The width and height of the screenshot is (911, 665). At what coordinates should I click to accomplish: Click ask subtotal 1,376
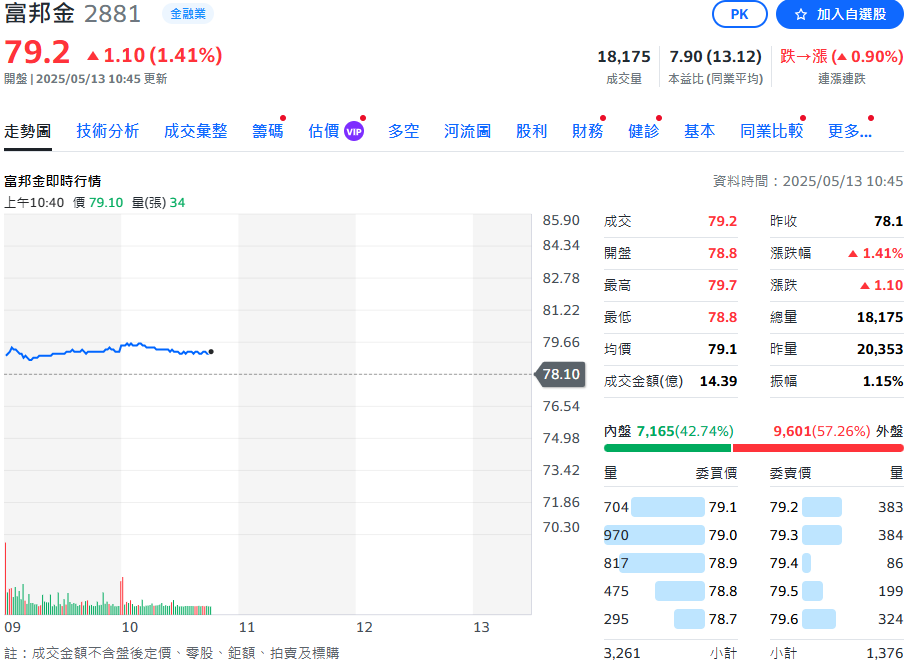885,653
